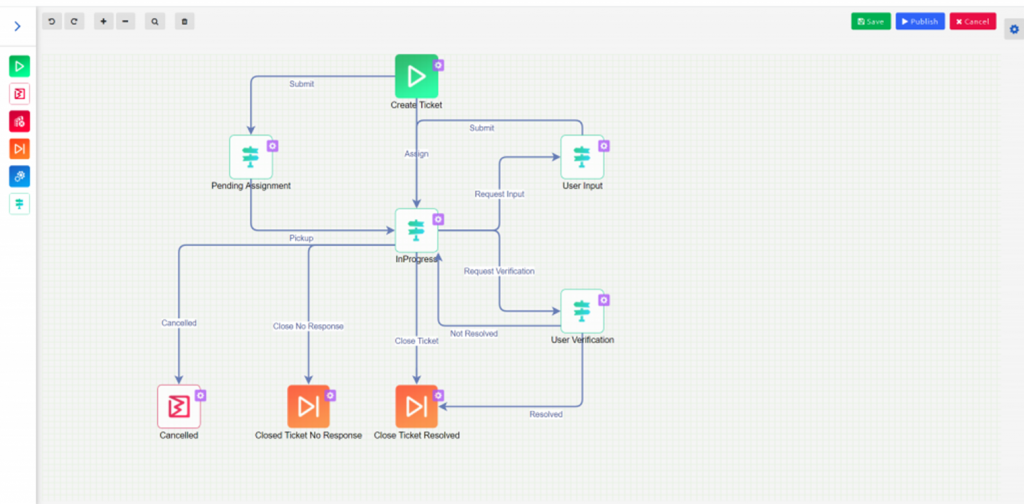Open the settings gear at top right
Viewport: 1024px width, 504px height.
(1014, 29)
